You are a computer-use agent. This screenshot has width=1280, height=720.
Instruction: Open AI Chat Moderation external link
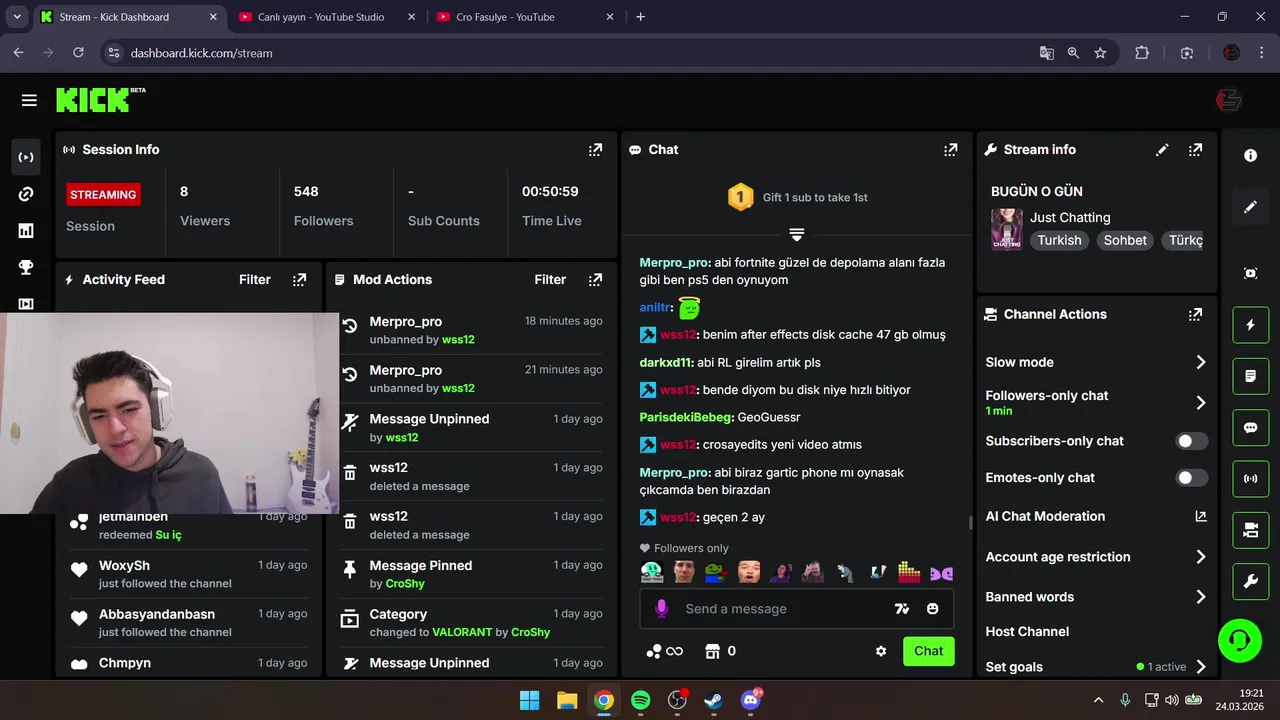tap(1201, 516)
